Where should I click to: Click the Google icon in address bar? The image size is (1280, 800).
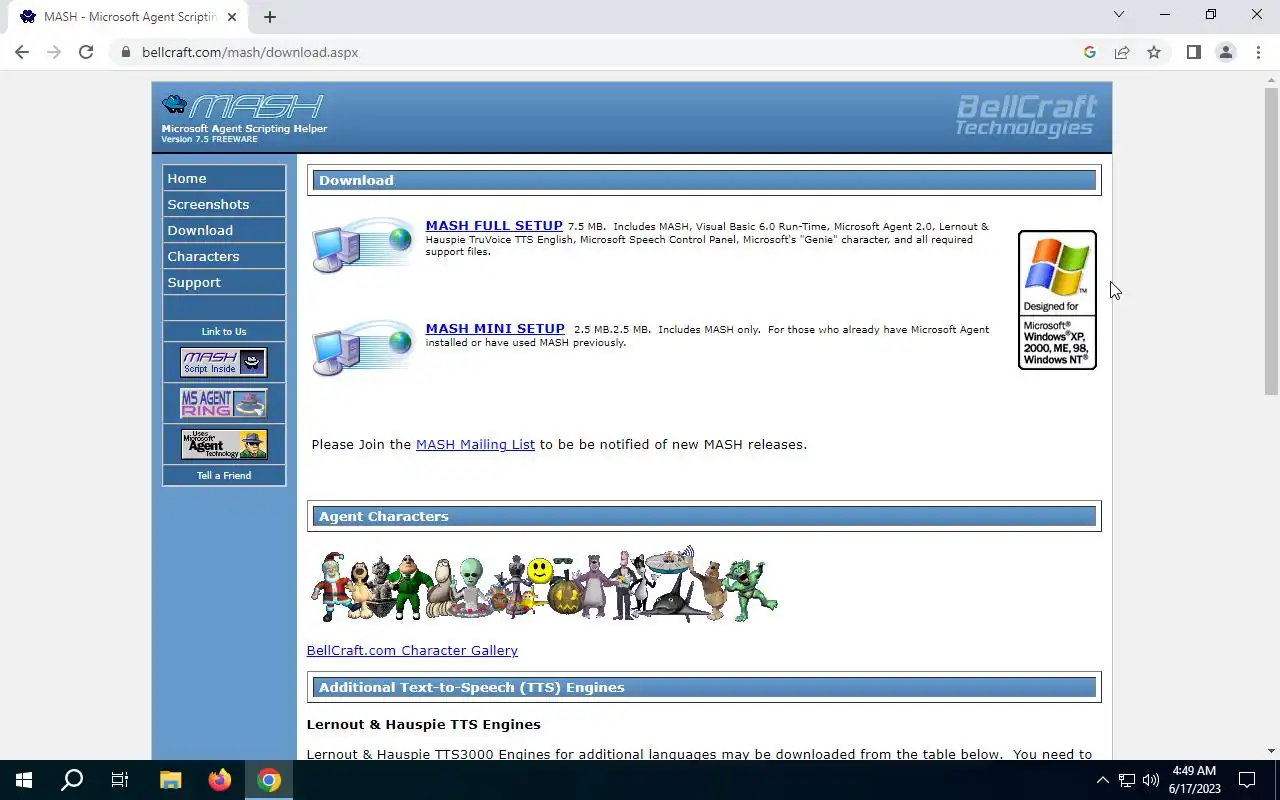tap(1090, 52)
